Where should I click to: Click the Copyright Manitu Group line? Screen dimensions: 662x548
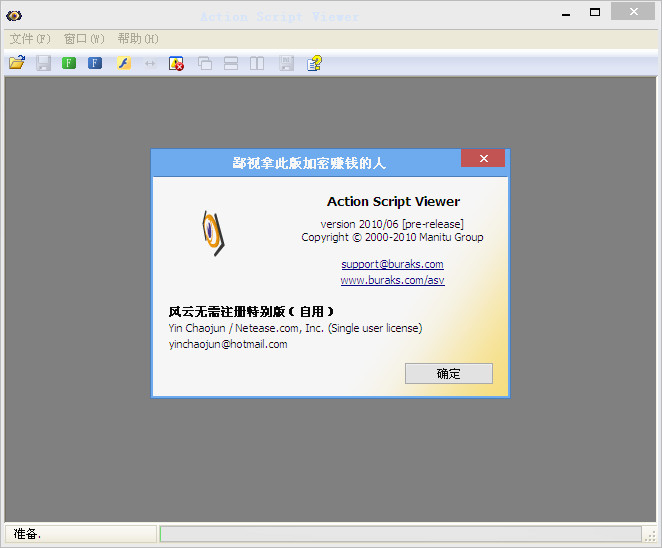[392, 237]
